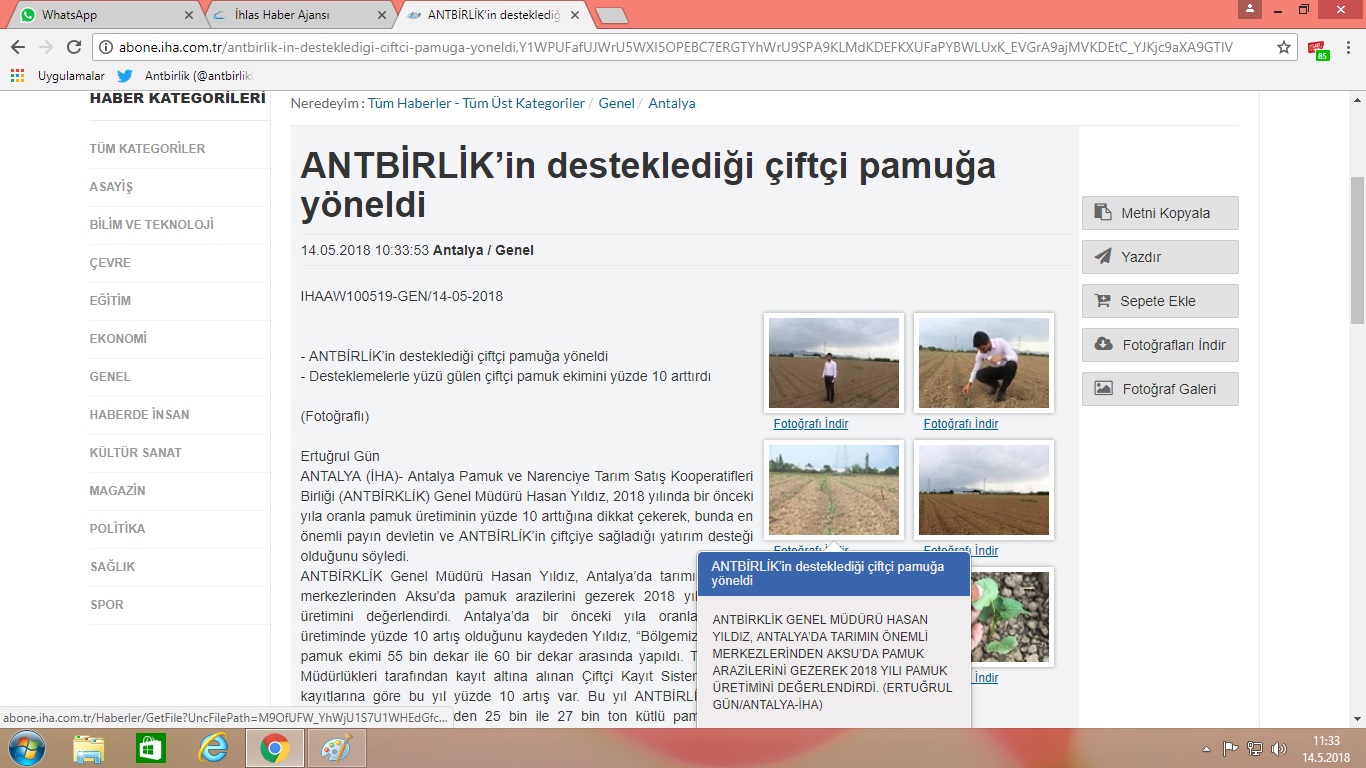Open the TÜM KATEGORİLER category
Image resolution: width=1366 pixels, height=768 pixels.
147,149
